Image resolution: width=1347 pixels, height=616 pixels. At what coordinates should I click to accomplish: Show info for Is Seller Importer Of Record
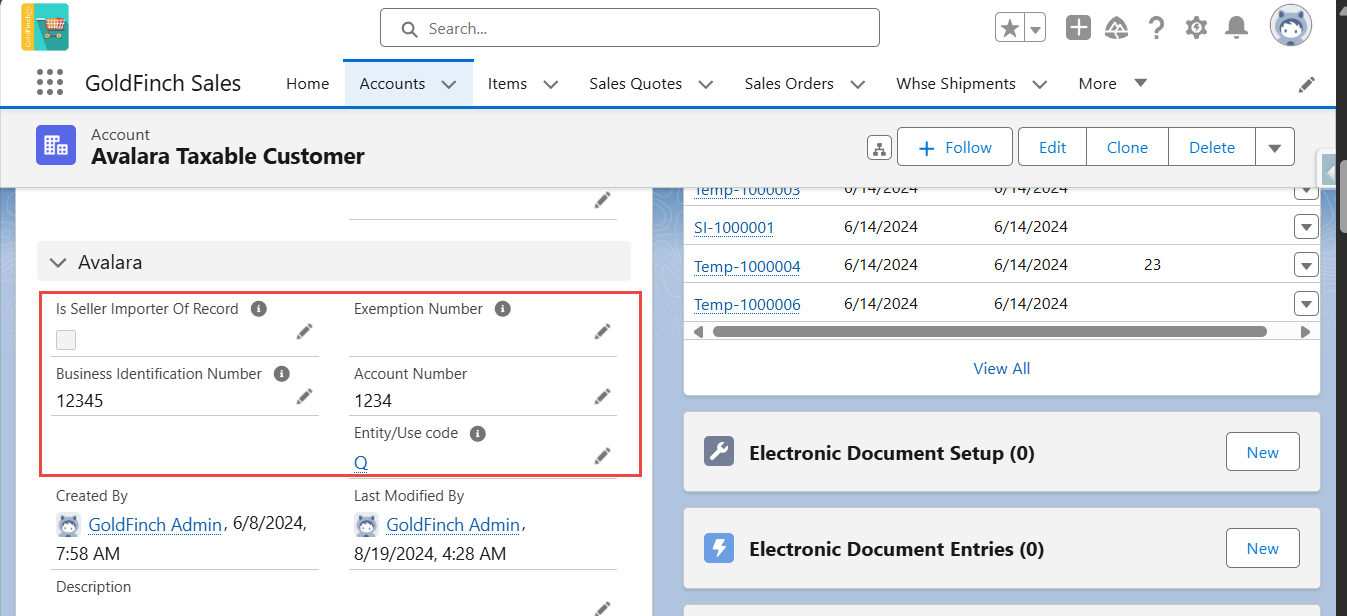(x=258, y=309)
